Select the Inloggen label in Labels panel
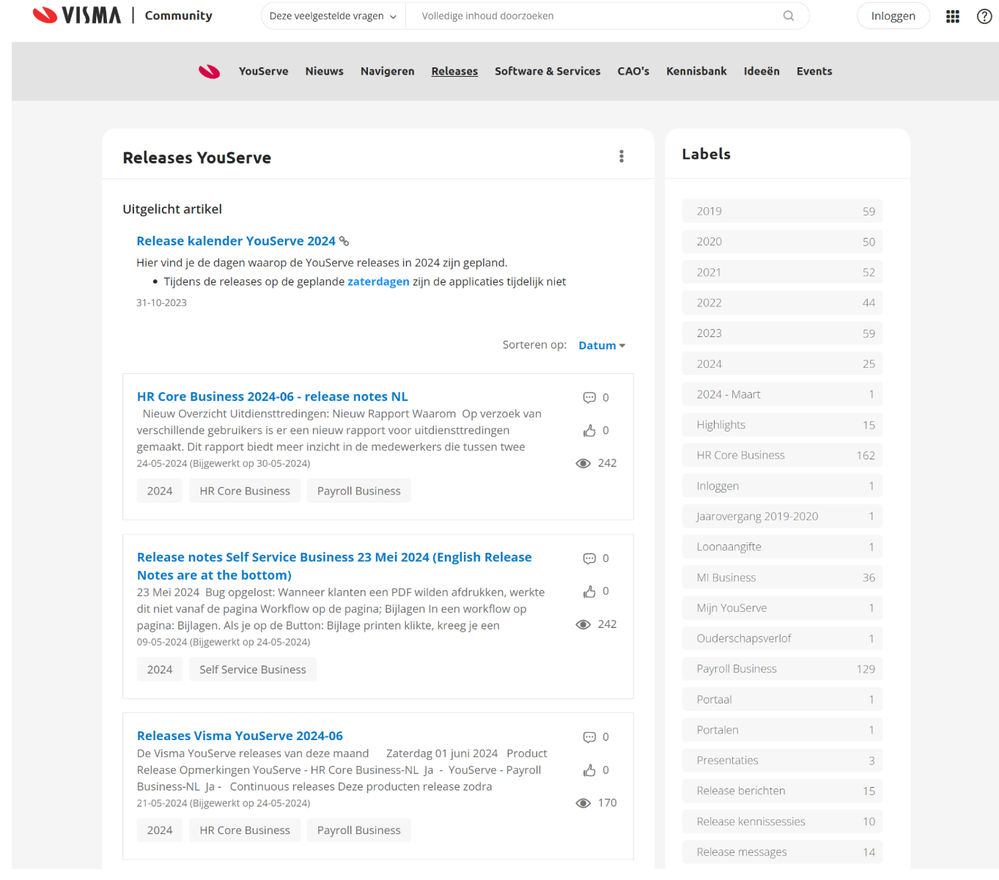The height and width of the screenshot is (880, 999). tap(782, 486)
